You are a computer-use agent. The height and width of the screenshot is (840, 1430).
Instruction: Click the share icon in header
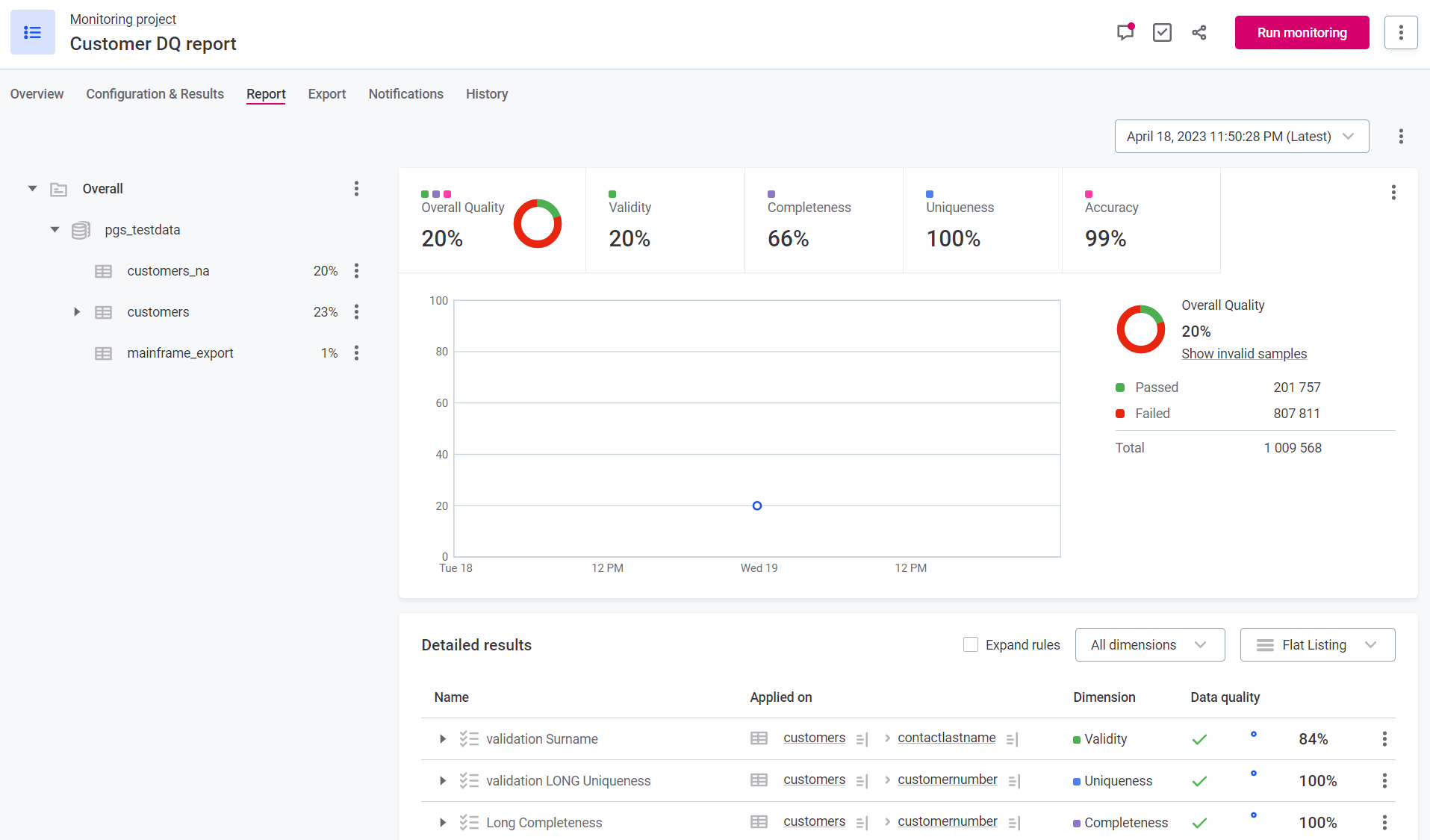1199,32
